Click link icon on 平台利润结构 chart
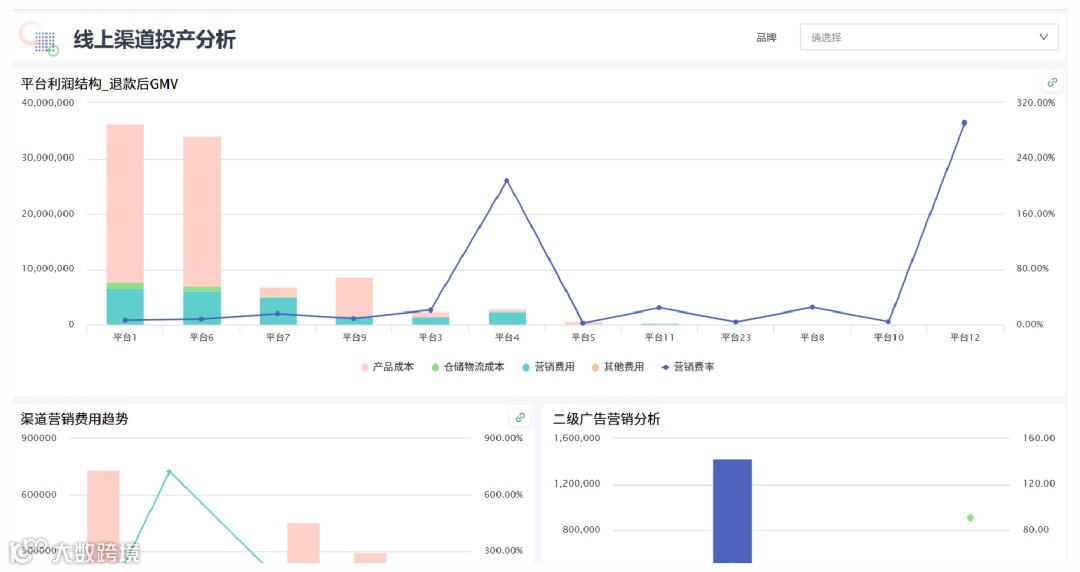 1052,83
